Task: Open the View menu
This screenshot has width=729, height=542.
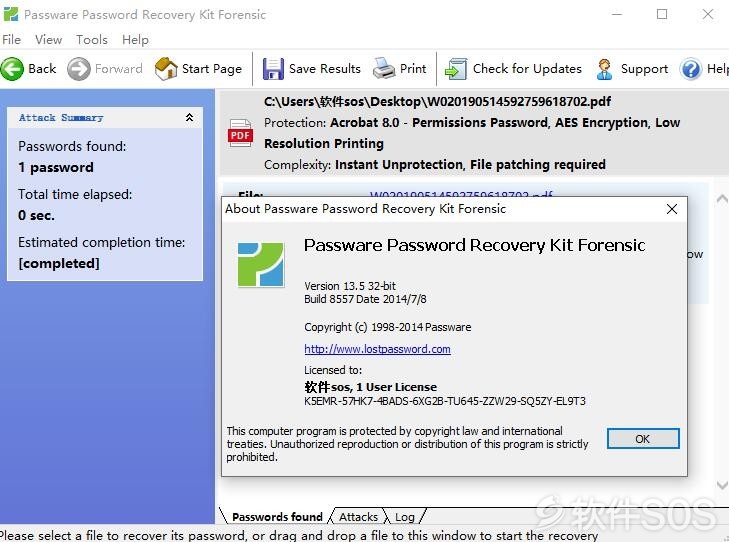Action: [48, 40]
